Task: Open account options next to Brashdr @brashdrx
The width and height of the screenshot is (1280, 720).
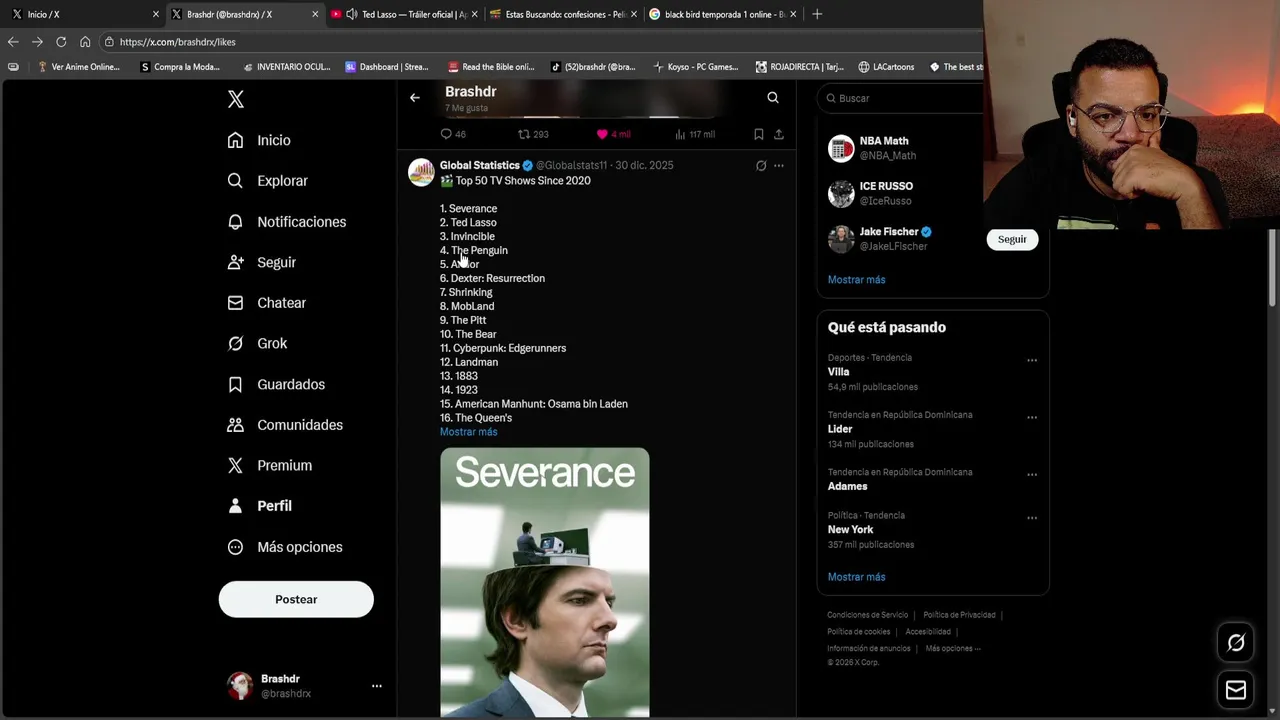Action: (377, 686)
